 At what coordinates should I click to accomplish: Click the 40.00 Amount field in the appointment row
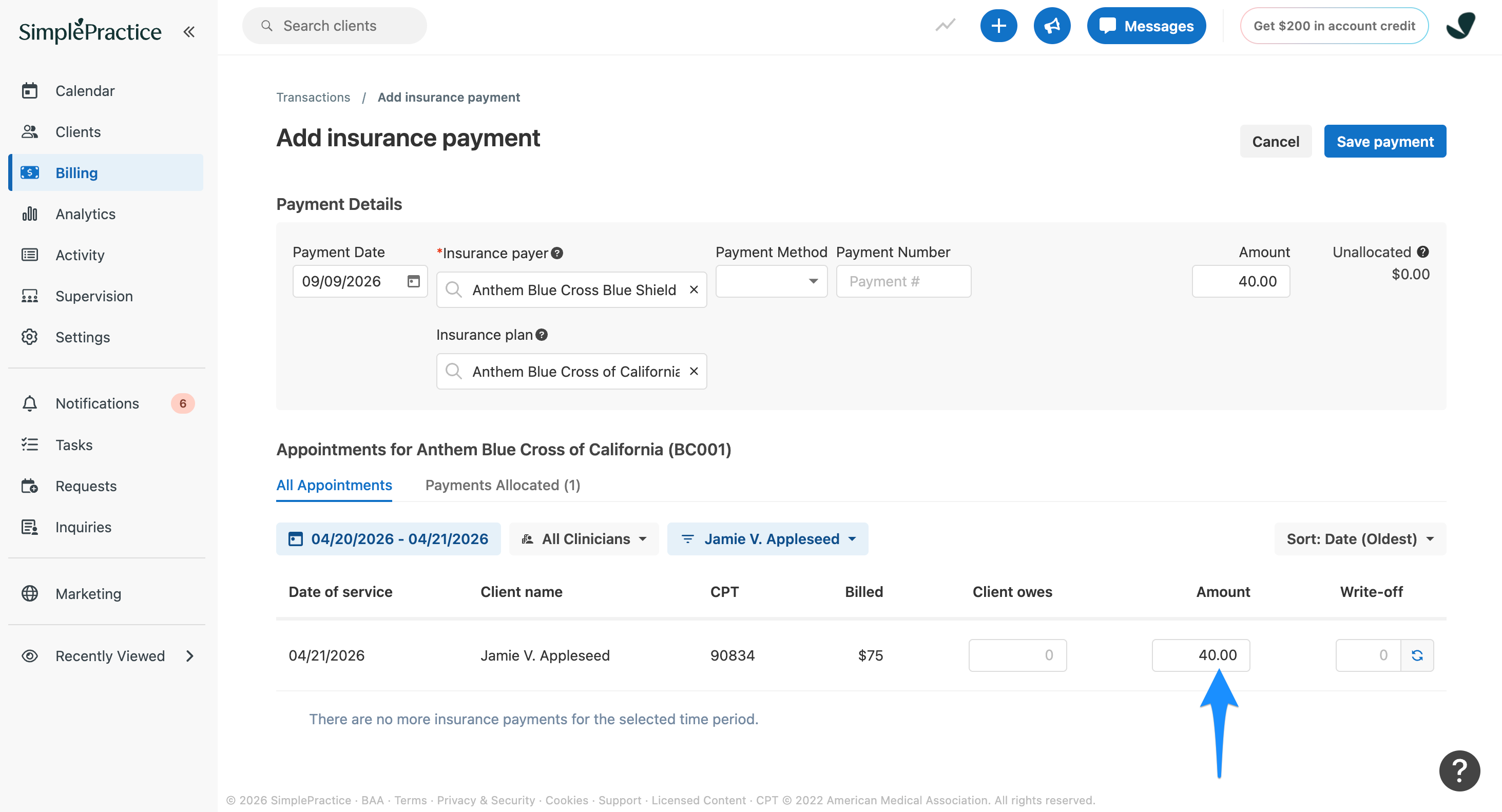(1201, 655)
